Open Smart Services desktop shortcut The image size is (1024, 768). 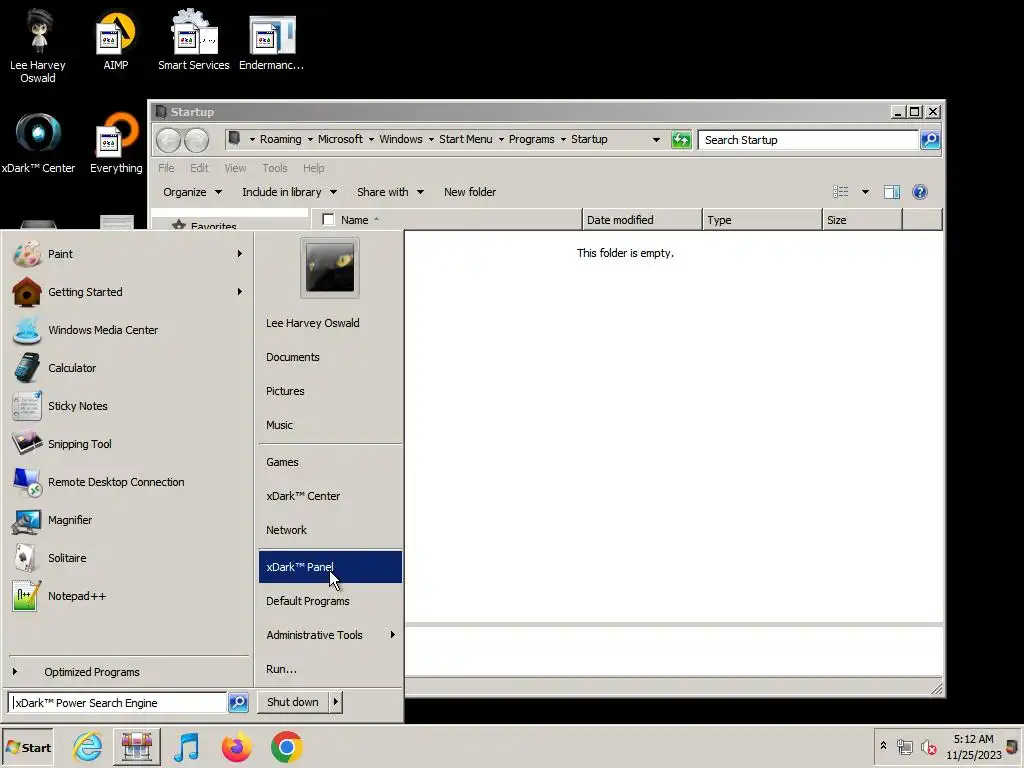point(193,40)
